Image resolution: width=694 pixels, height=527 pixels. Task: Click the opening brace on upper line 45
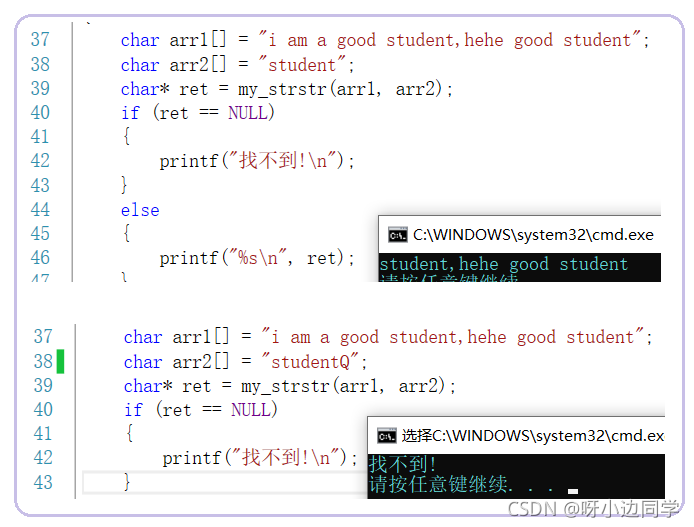tap(126, 233)
